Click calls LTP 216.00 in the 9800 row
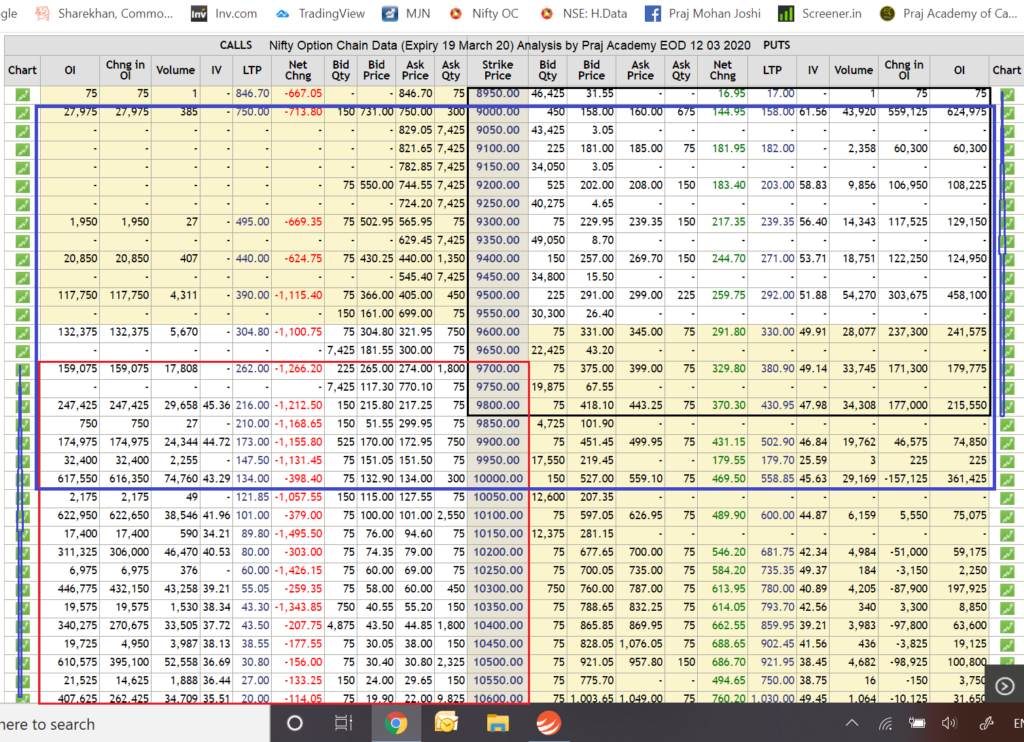Viewport: 1024px width, 742px height. point(253,406)
